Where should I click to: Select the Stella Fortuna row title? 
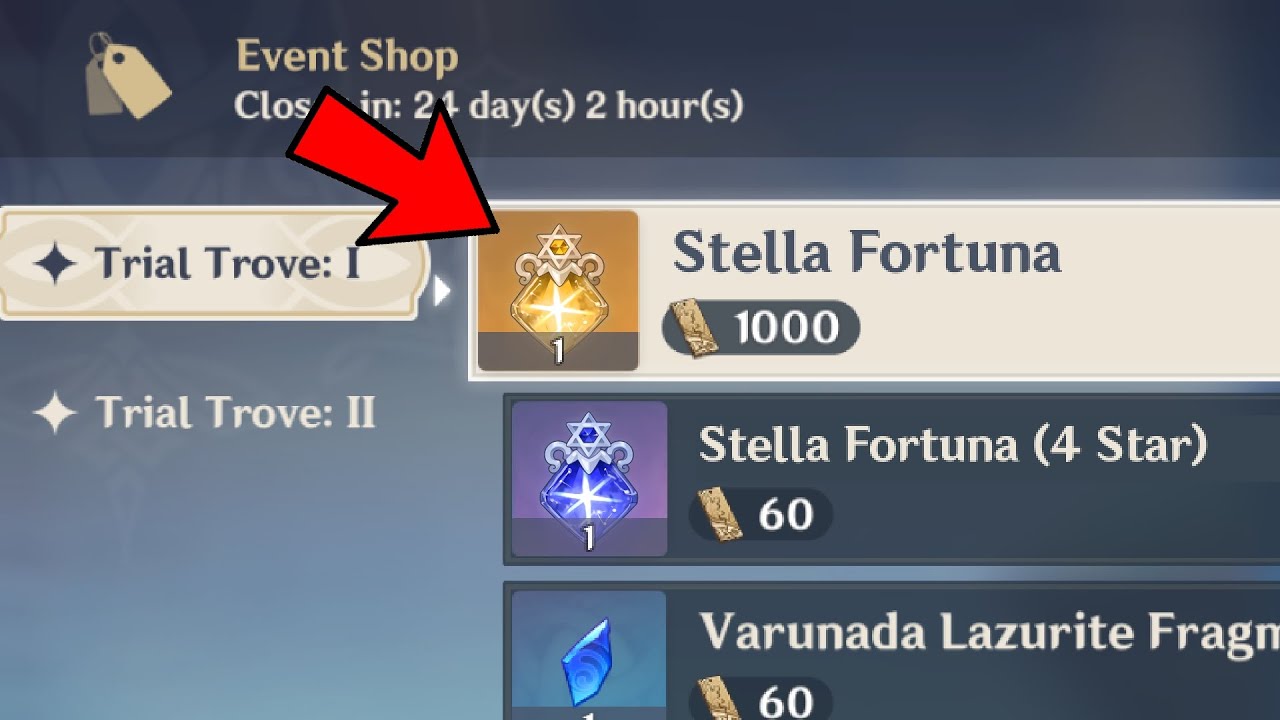[866, 253]
